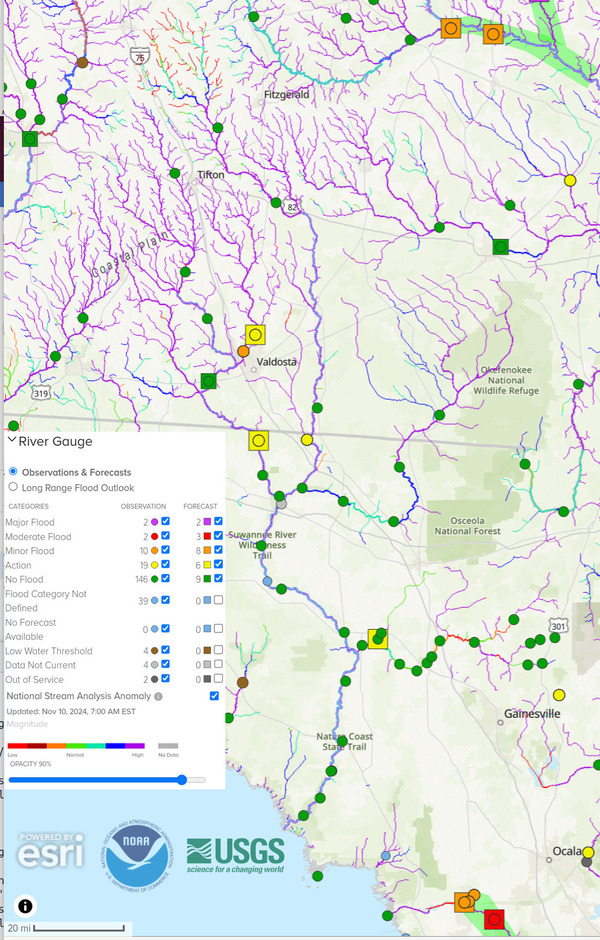Open info icon beside National Stream Analysis Anomaly
Screen dimensions: 600x940
point(158,697)
